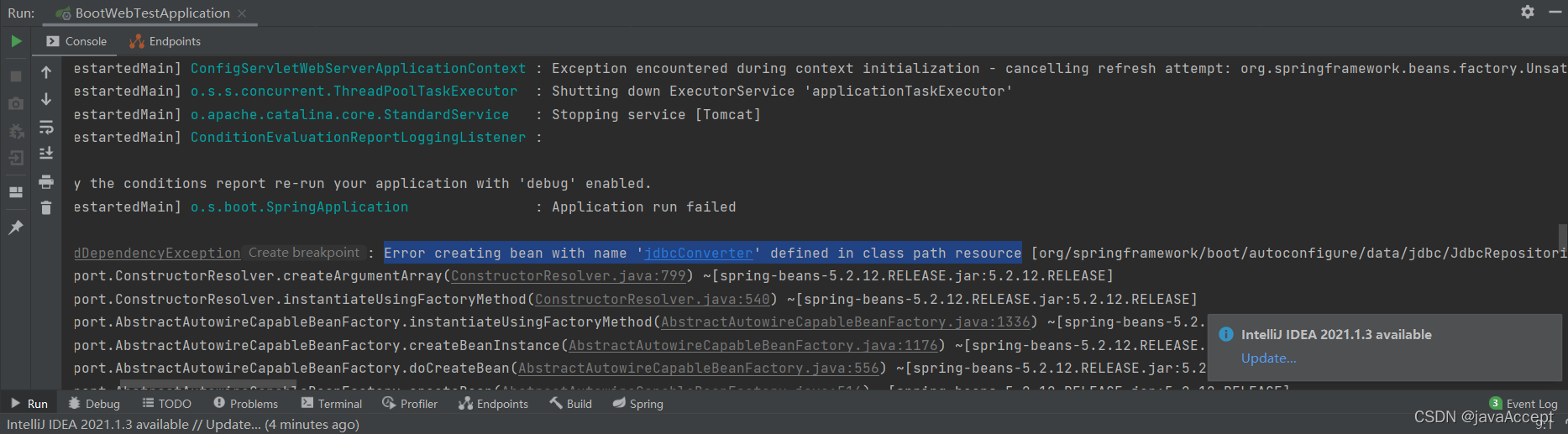Screen dimensions: 1568x434
Task: Click the notification info icon
Action: 1226,334
